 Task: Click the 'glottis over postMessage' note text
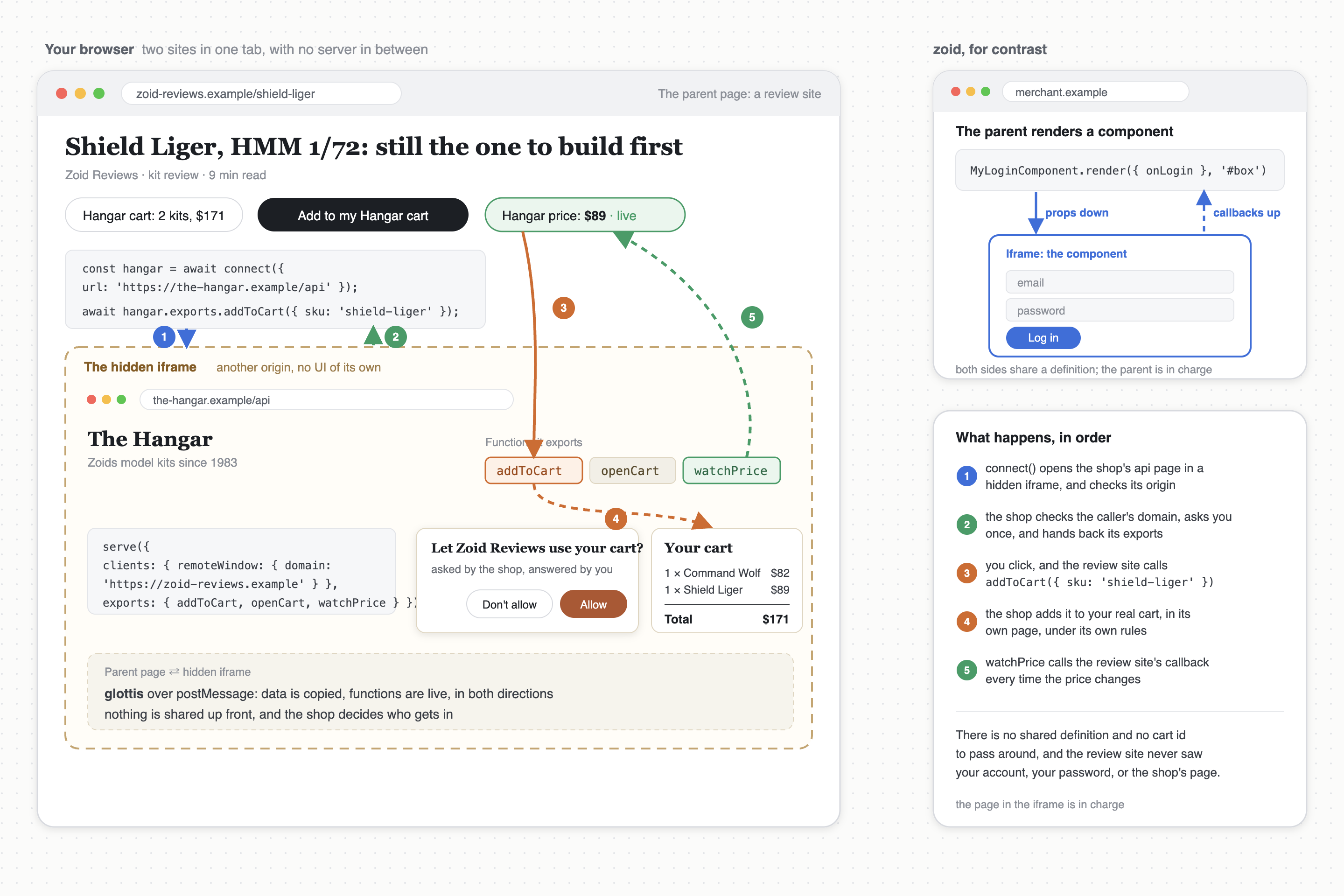click(x=329, y=693)
